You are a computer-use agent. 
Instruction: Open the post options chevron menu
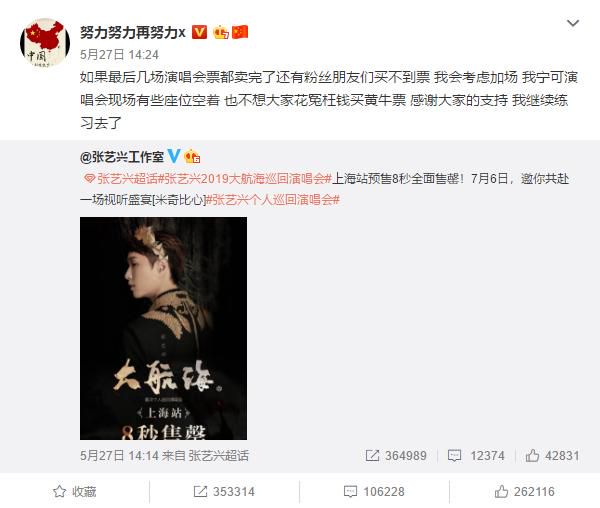[572, 23]
